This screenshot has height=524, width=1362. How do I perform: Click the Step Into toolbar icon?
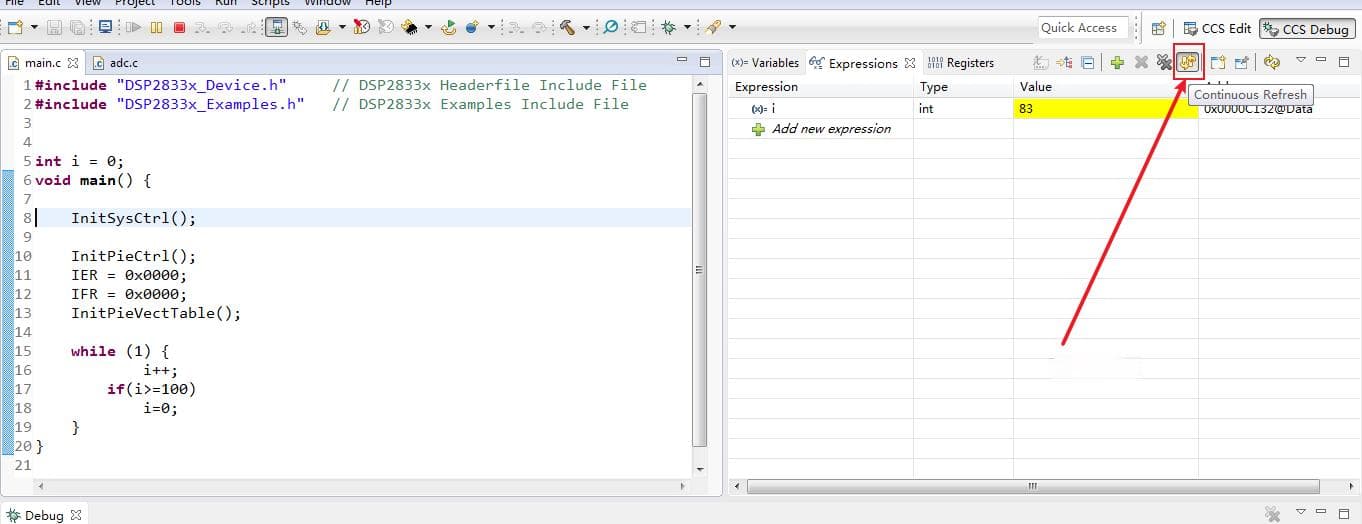click(201, 27)
